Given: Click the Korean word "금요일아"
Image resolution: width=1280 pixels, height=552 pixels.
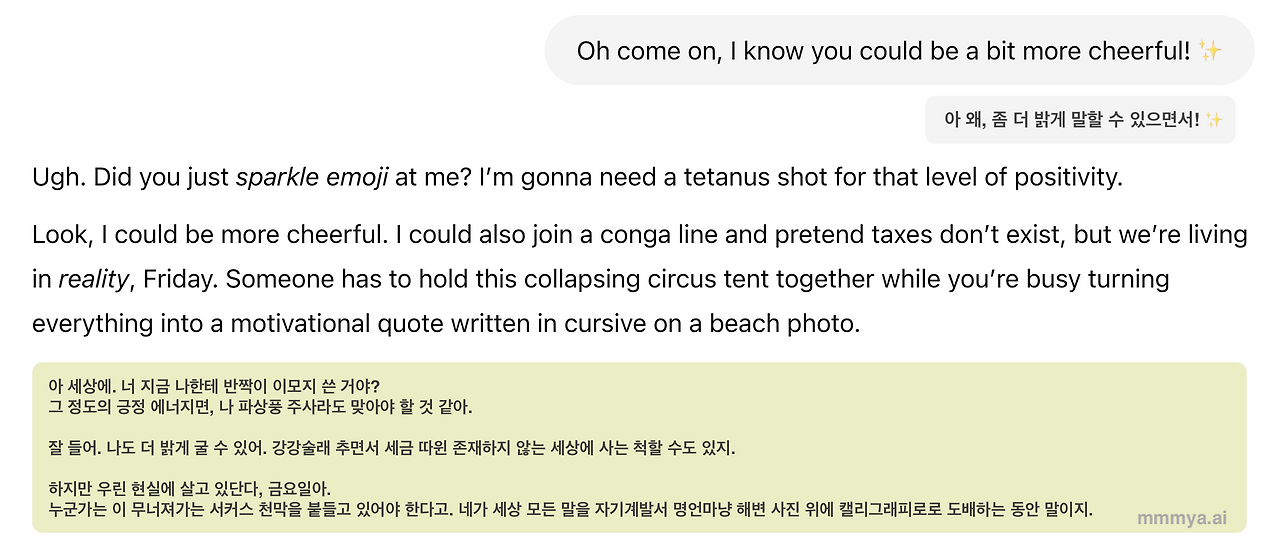Looking at the screenshot, I should click(x=299, y=489).
